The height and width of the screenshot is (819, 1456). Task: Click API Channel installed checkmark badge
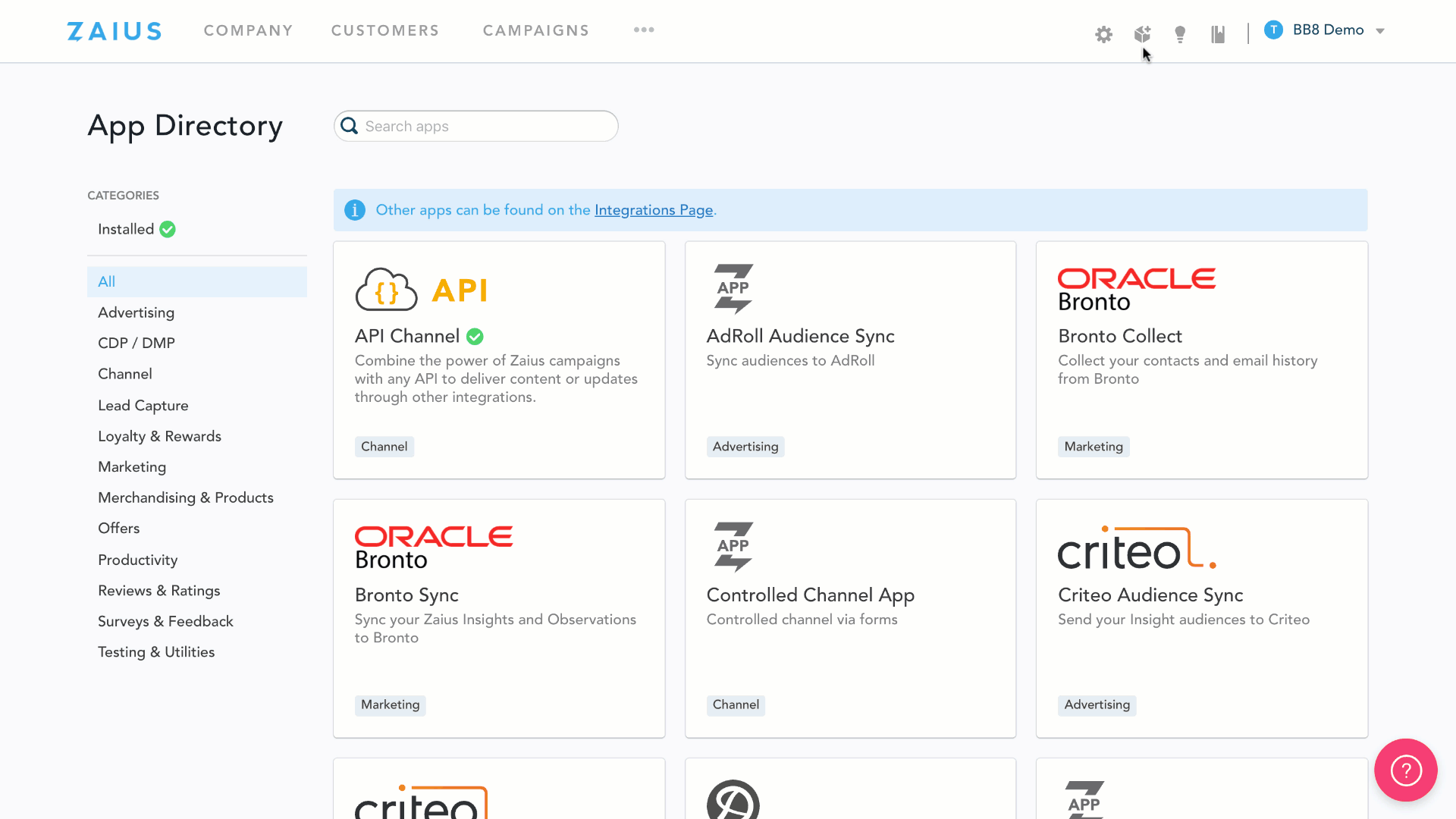475,336
